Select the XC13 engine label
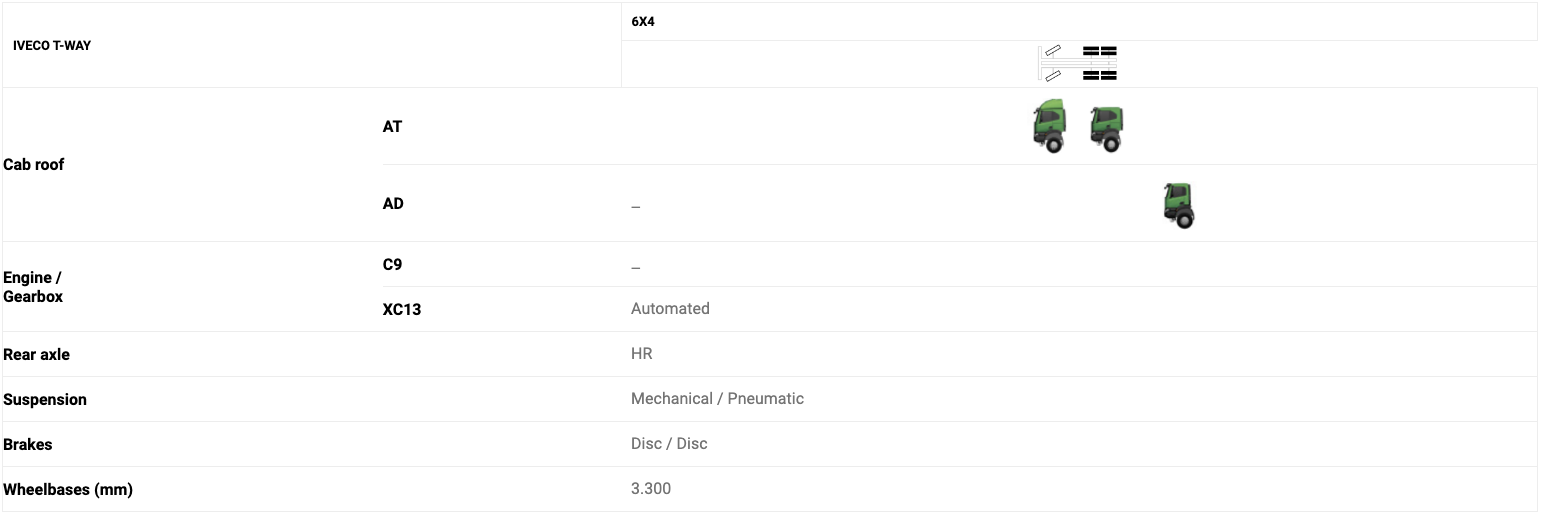1541x514 pixels. pyautogui.click(x=402, y=309)
